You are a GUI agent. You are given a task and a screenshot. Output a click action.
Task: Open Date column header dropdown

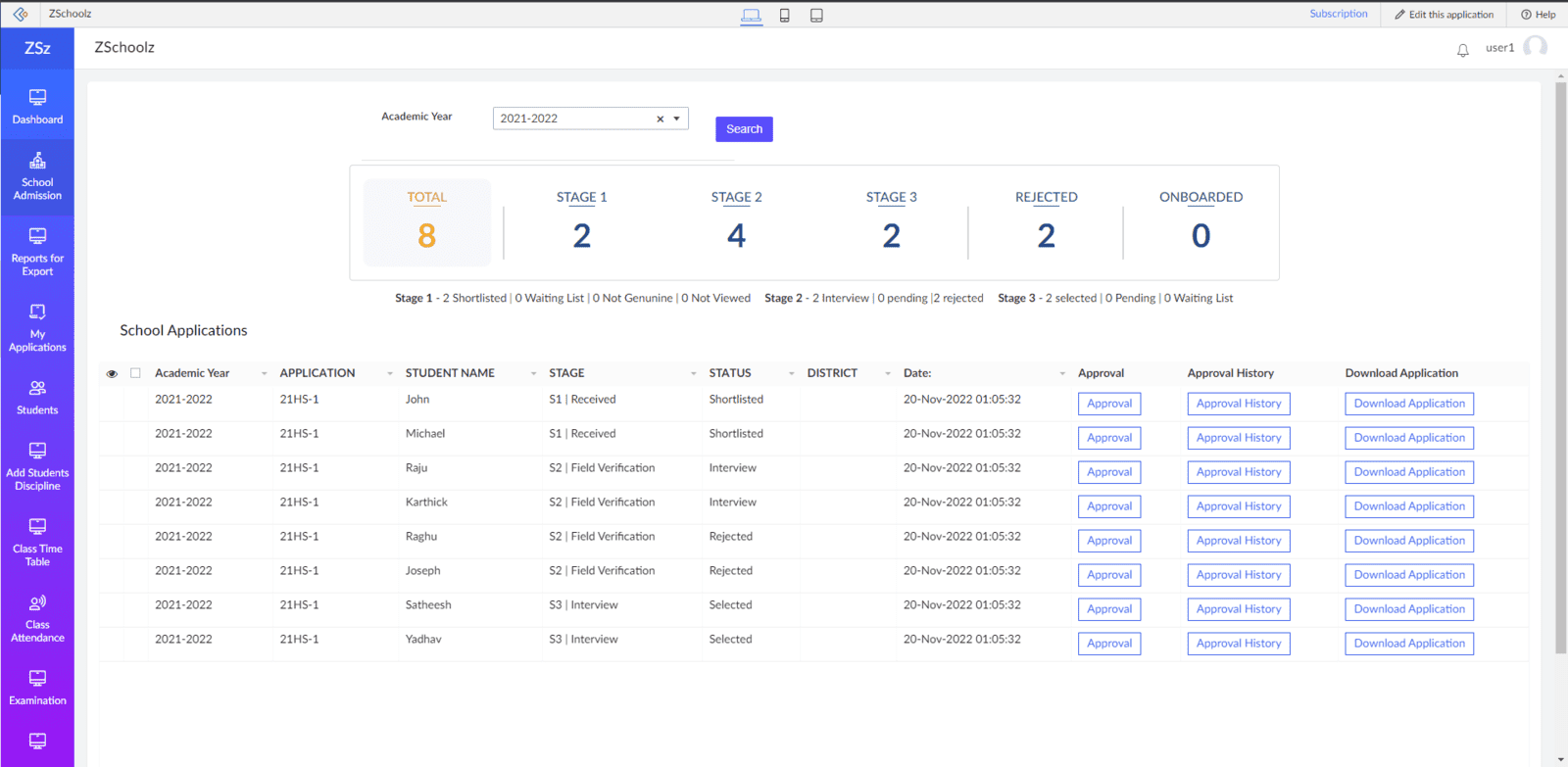1062,373
